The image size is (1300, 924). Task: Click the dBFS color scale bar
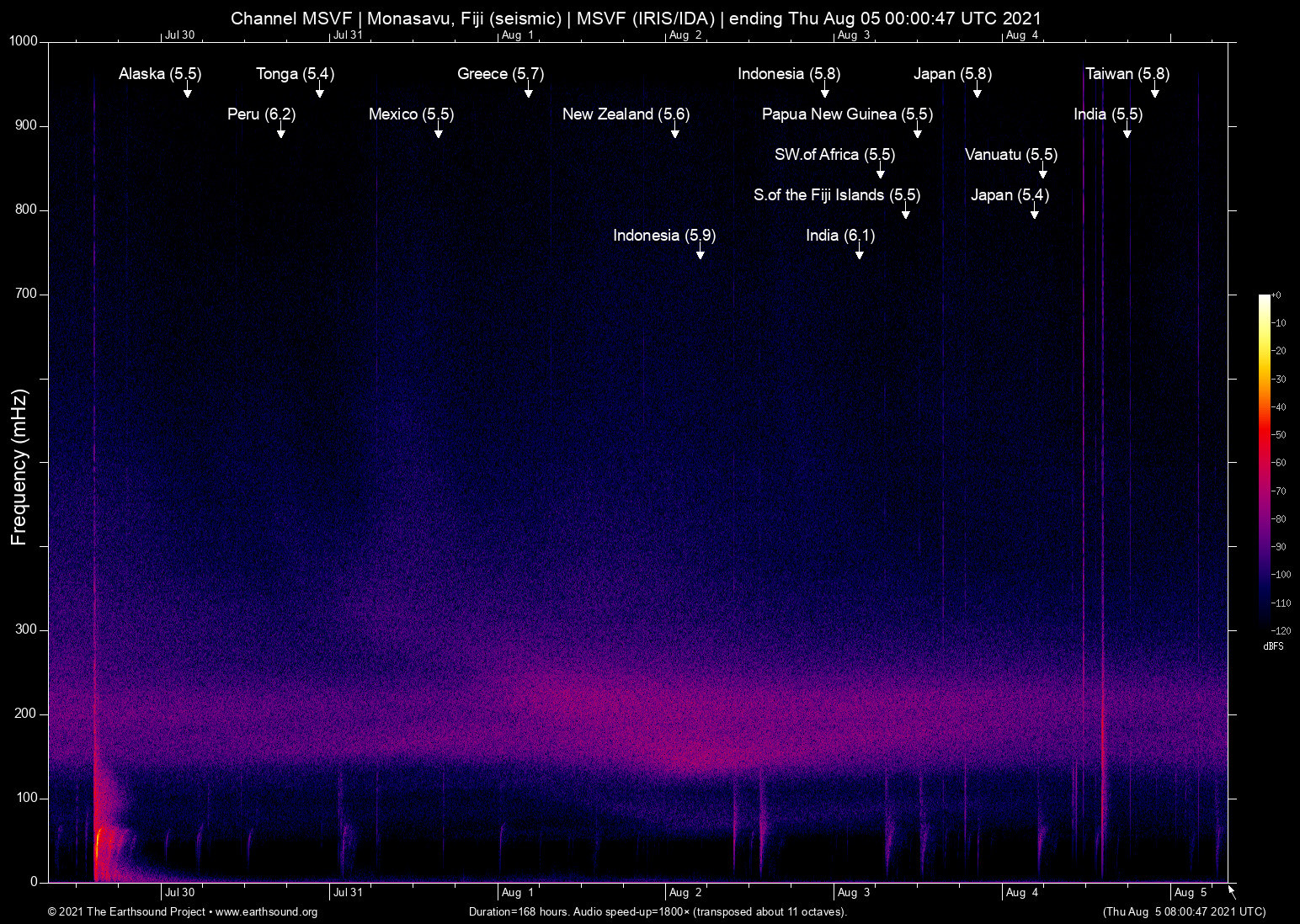(x=1265, y=462)
